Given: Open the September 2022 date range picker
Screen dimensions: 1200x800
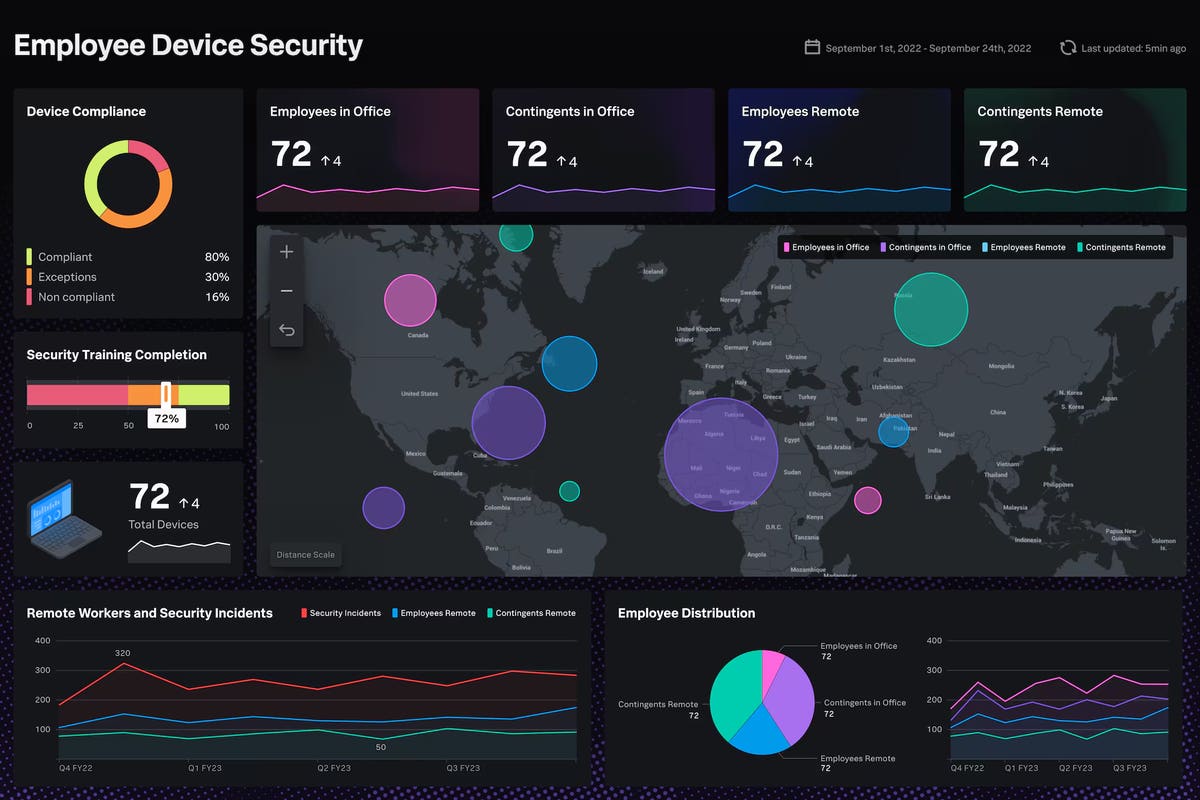Looking at the screenshot, I should tap(927, 48).
